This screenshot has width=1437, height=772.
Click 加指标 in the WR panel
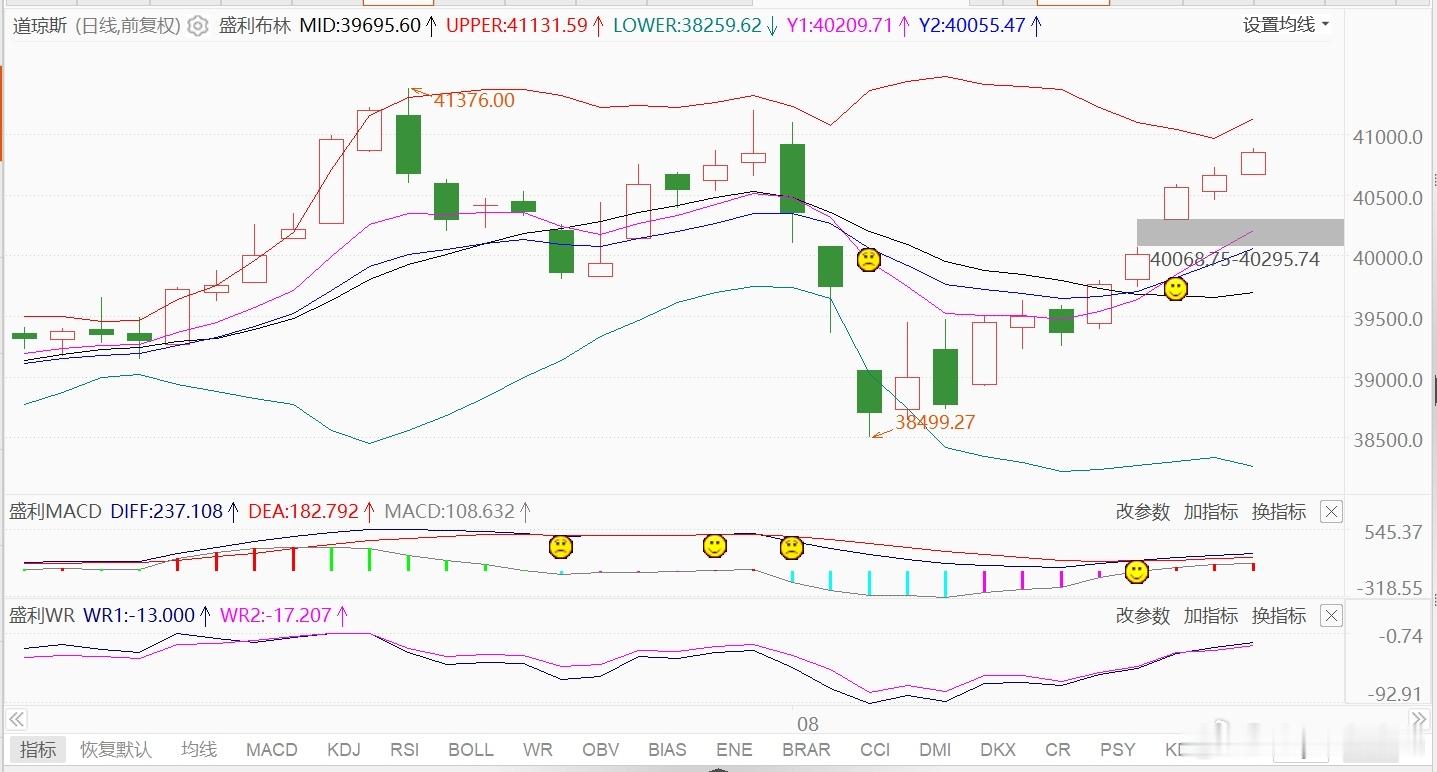tap(1211, 616)
